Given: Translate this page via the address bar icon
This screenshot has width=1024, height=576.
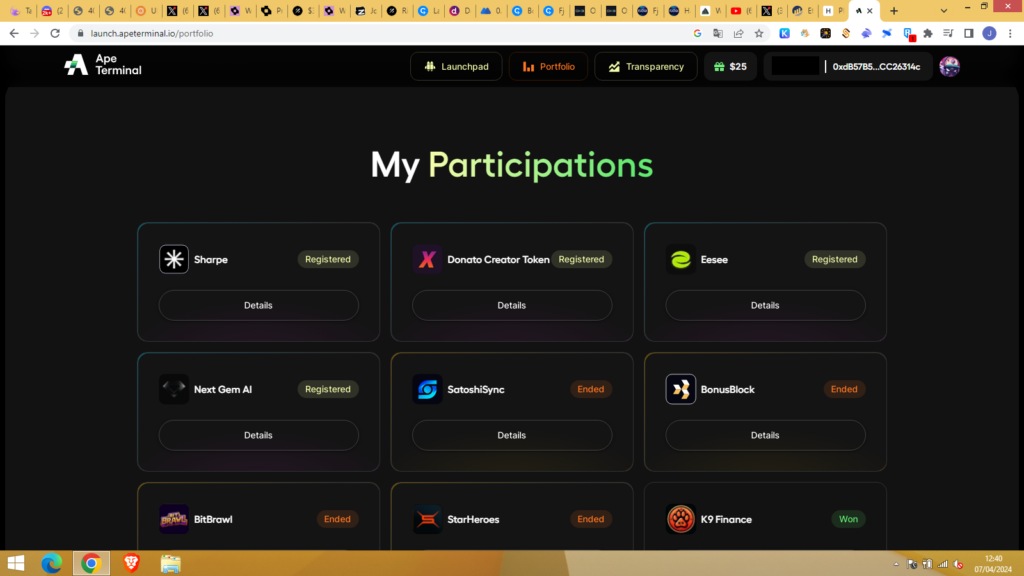Looking at the screenshot, I should pyautogui.click(x=718, y=33).
